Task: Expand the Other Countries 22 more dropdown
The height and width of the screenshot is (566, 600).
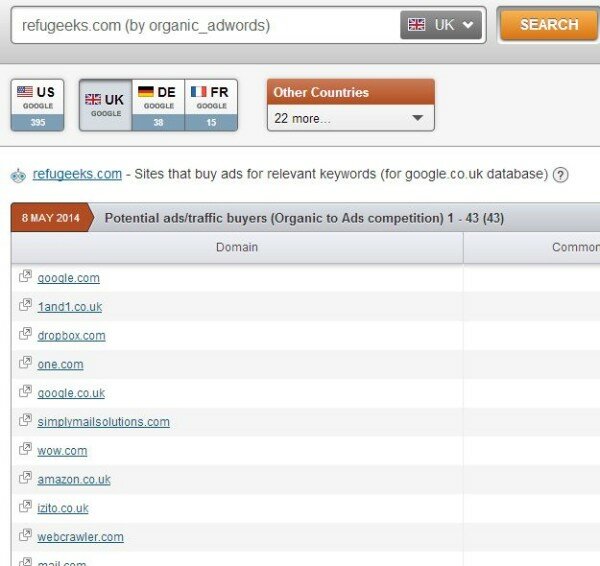Action: pyautogui.click(x=351, y=118)
